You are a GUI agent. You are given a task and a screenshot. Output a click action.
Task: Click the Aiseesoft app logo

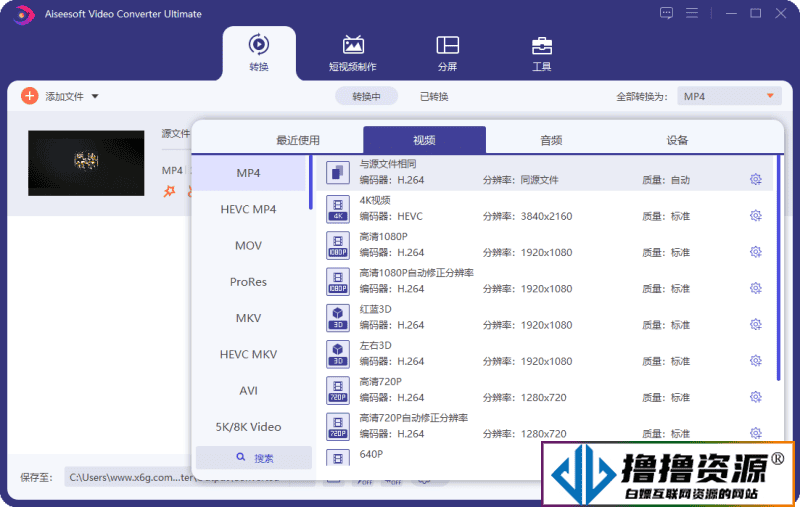tap(22, 14)
